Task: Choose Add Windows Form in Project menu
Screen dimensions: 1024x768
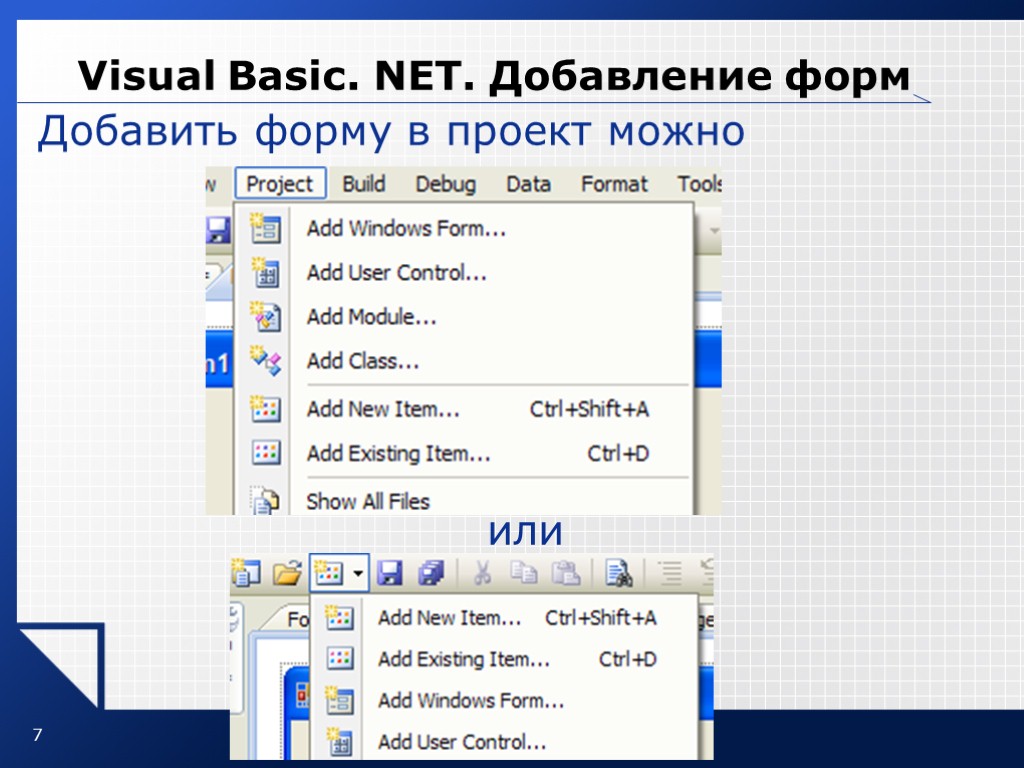Action: (464, 229)
